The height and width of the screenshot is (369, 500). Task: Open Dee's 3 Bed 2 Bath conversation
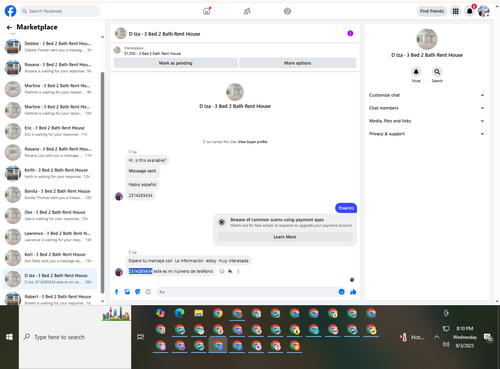pos(49,215)
